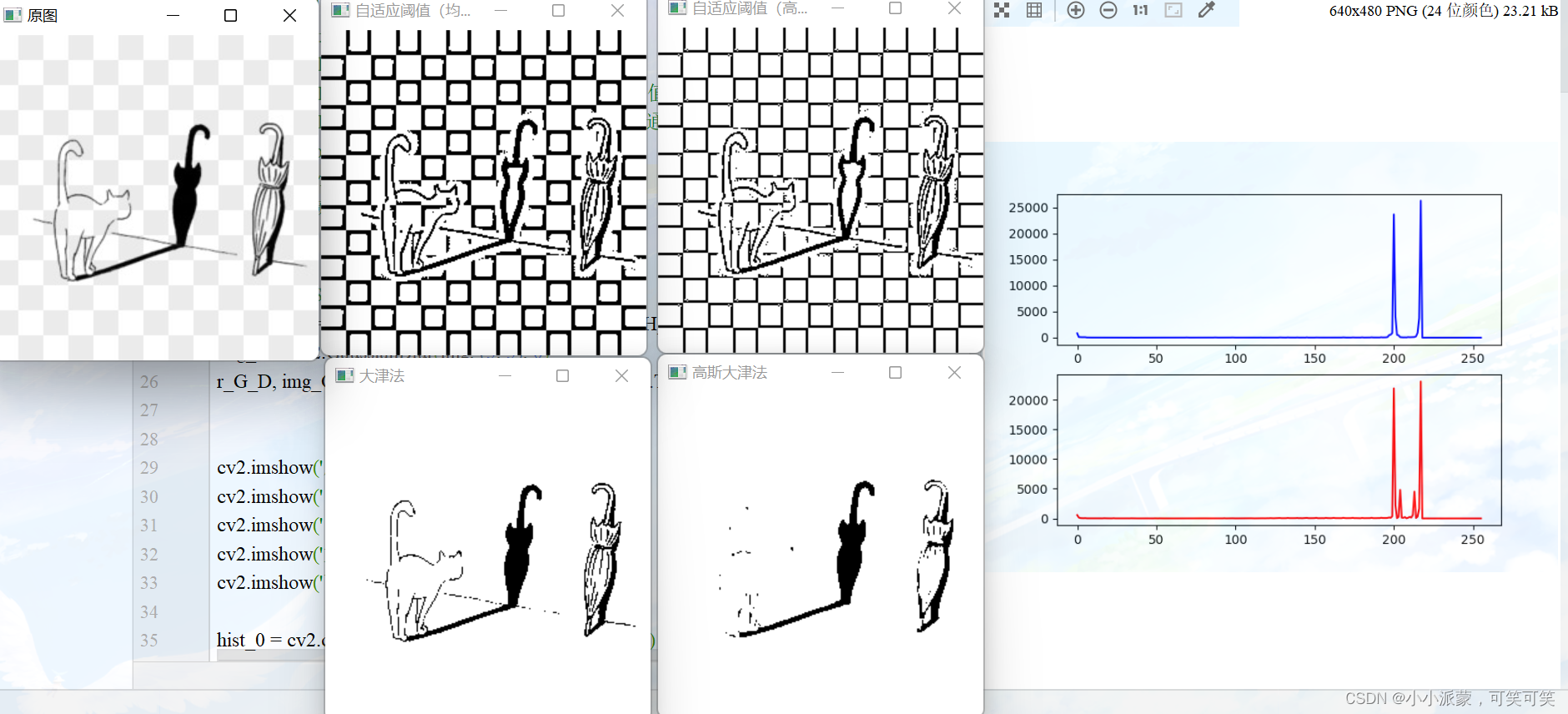Minimize the 高斯大津法 window
The height and width of the screenshot is (714, 1568).
pos(837,372)
